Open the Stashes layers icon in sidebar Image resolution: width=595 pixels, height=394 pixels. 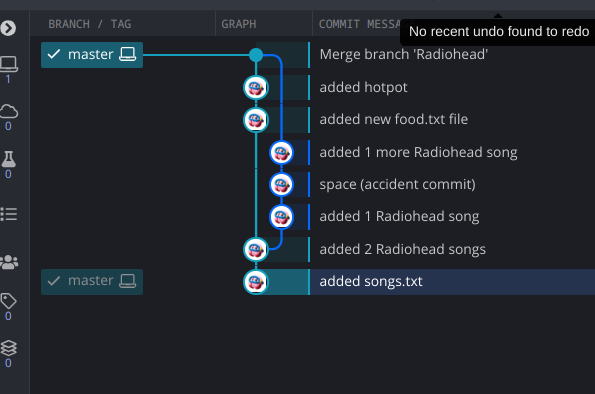point(8,348)
